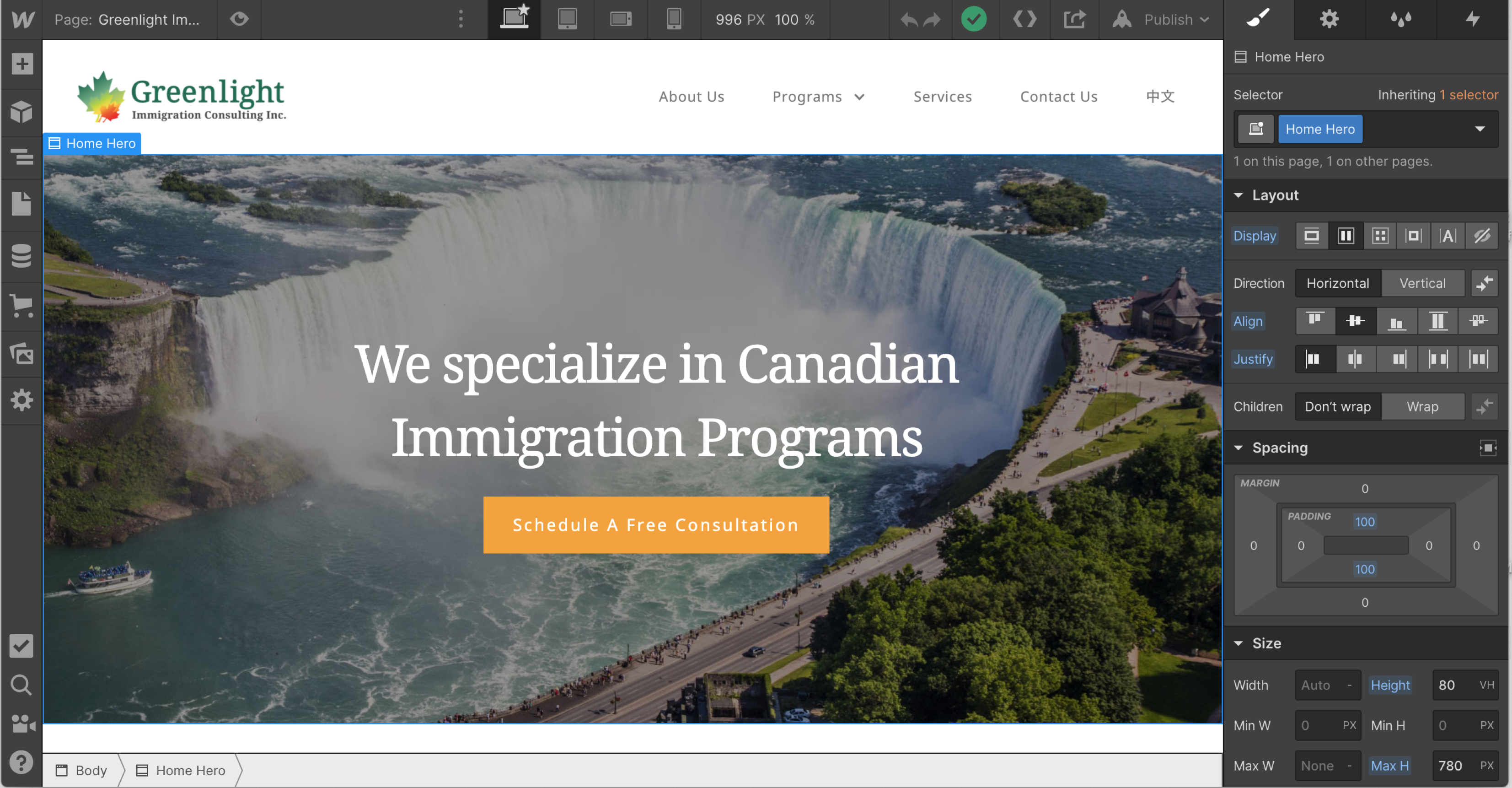The width and height of the screenshot is (1512, 788).
Task: Click the selector states icon button
Action: (x=1256, y=129)
